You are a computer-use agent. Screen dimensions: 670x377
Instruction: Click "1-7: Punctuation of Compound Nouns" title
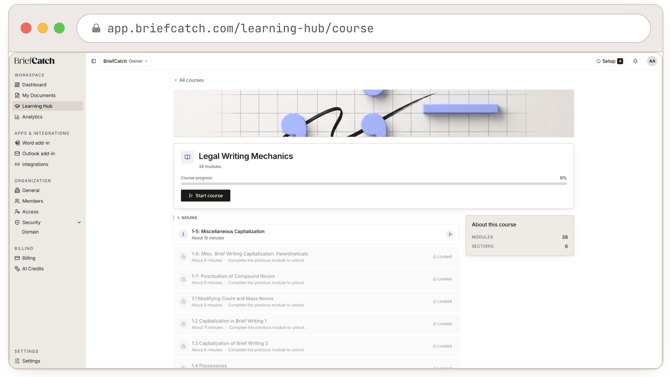tap(233, 276)
